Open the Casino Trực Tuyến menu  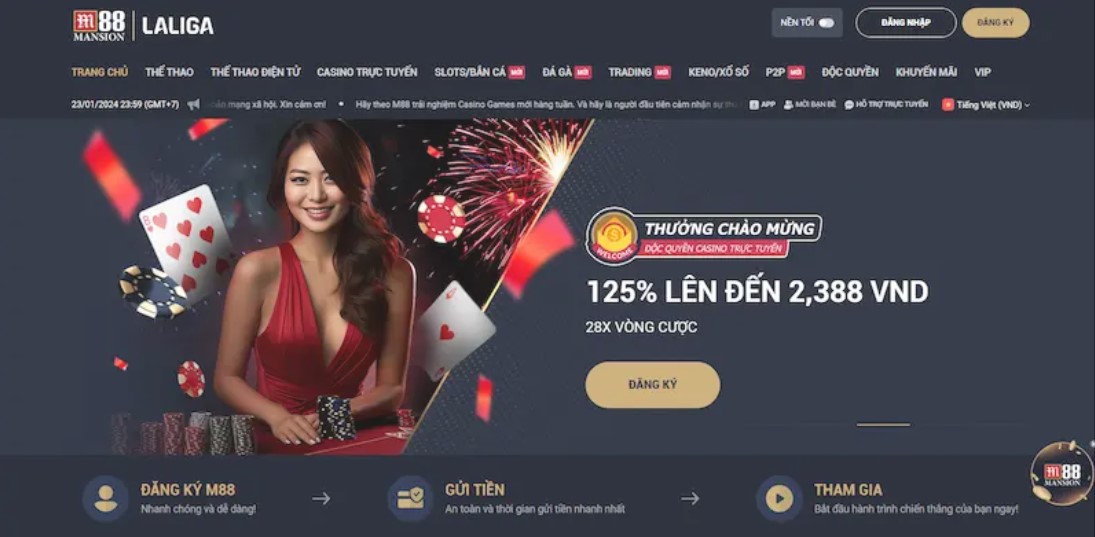click(367, 72)
